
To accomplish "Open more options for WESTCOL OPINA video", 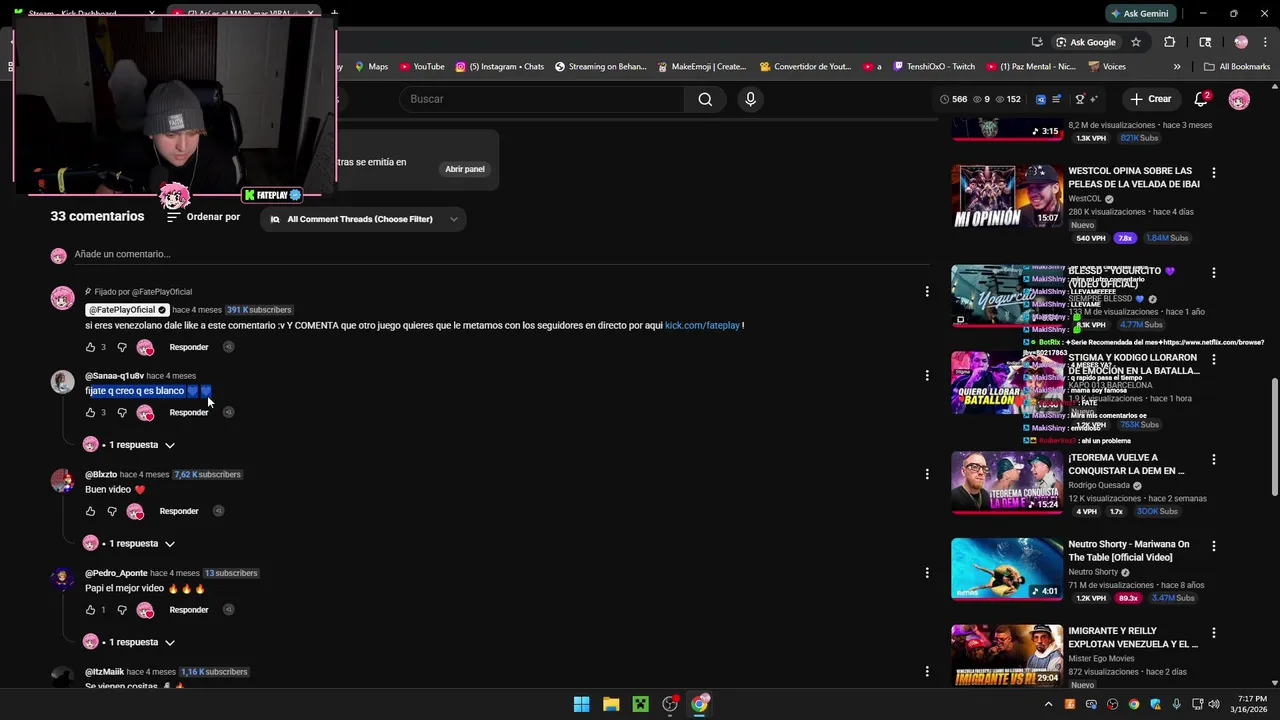I will (x=1214, y=173).
